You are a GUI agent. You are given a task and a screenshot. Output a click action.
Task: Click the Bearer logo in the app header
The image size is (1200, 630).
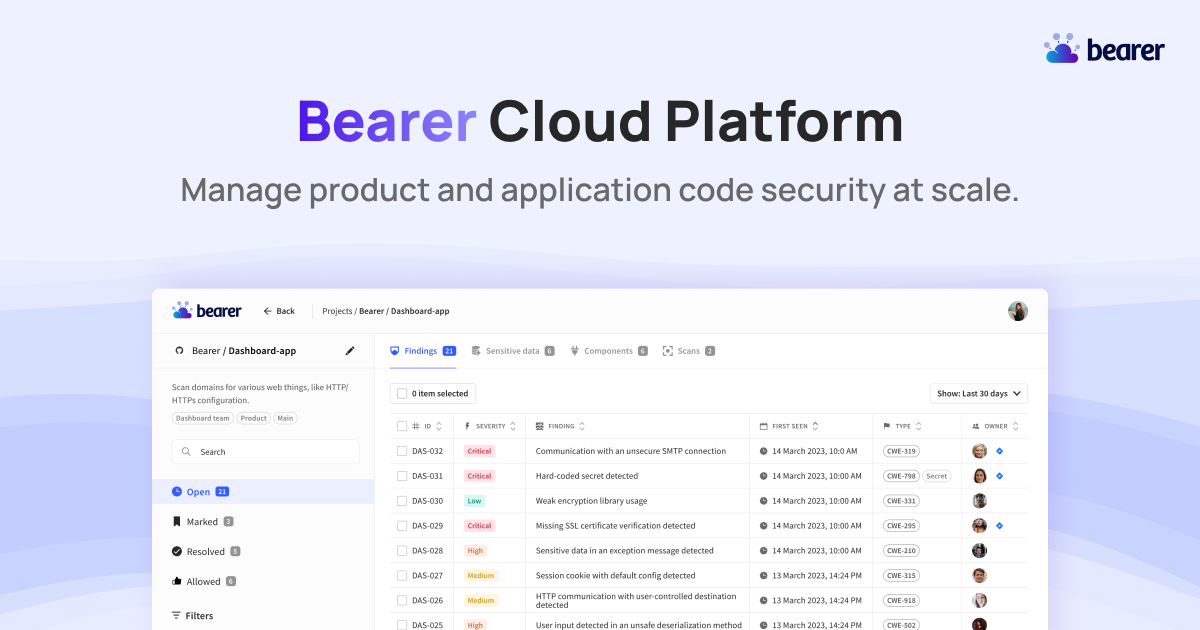click(x=207, y=311)
